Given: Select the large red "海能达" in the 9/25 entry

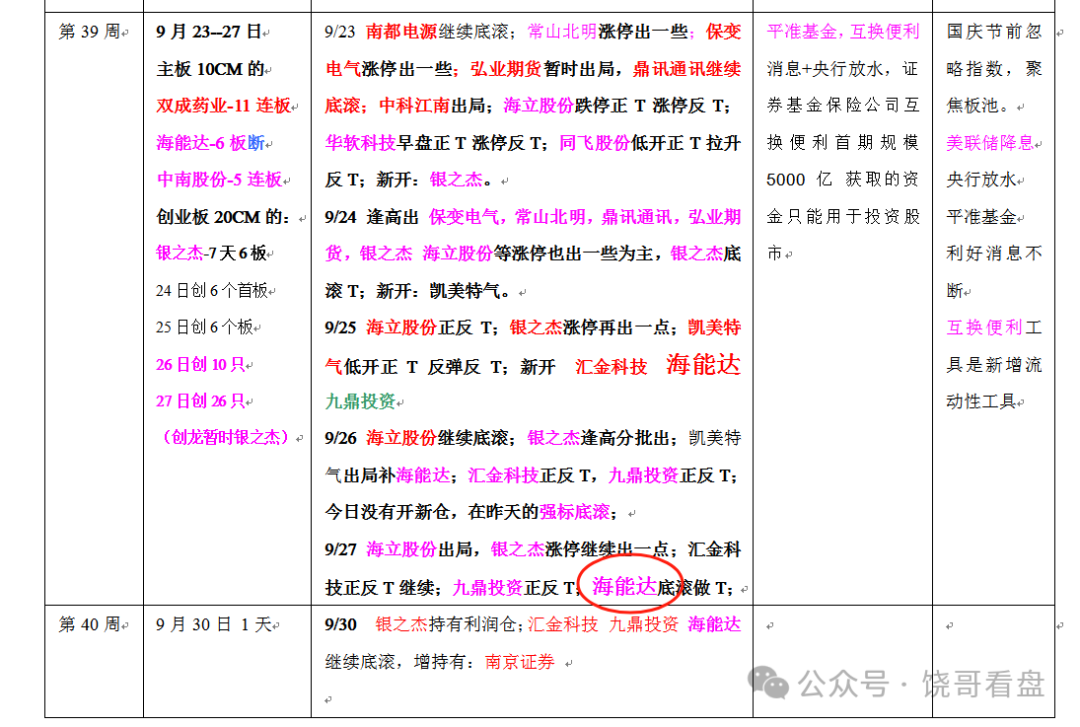Looking at the screenshot, I should (703, 365).
